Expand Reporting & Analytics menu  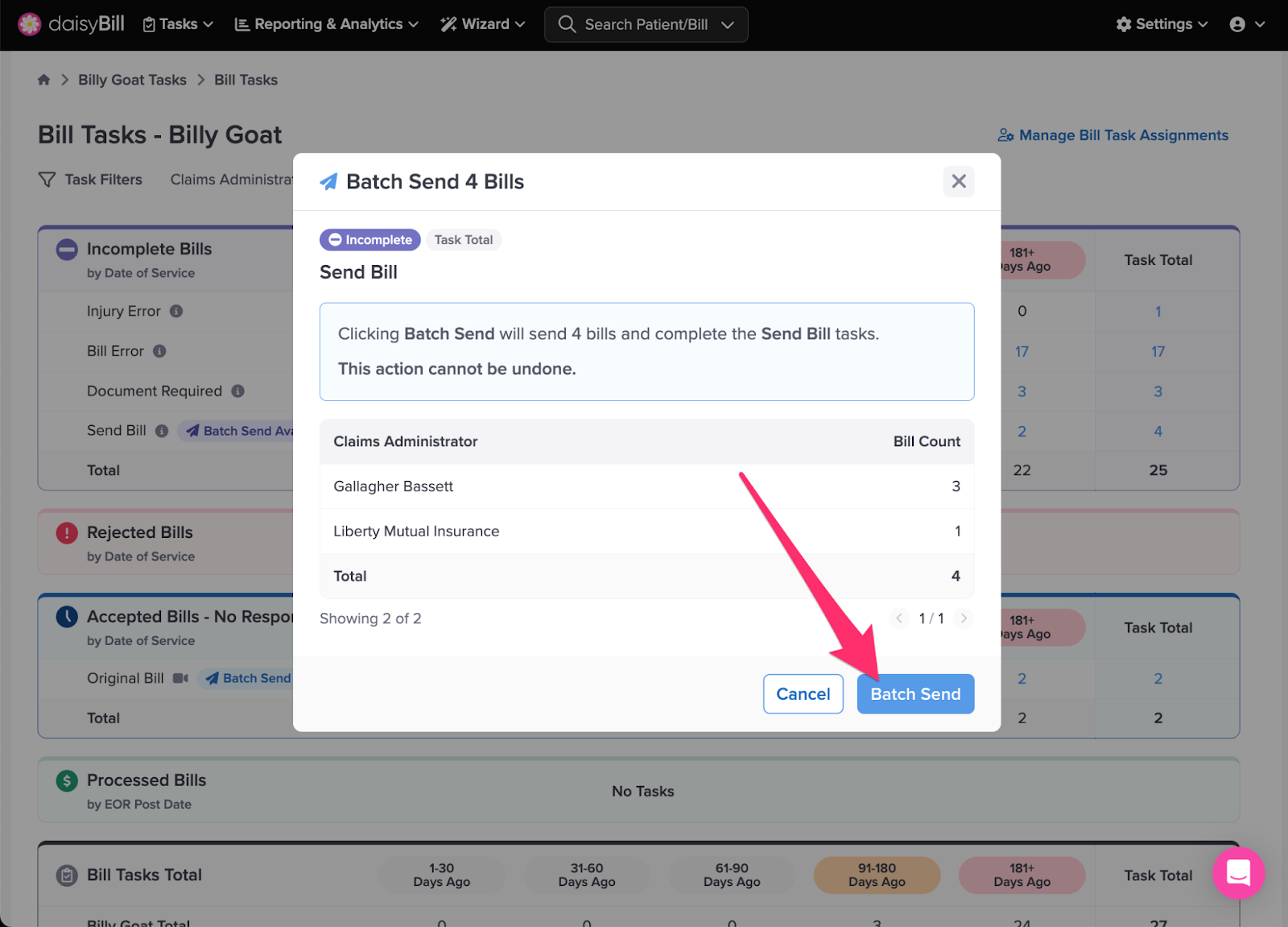tap(326, 24)
